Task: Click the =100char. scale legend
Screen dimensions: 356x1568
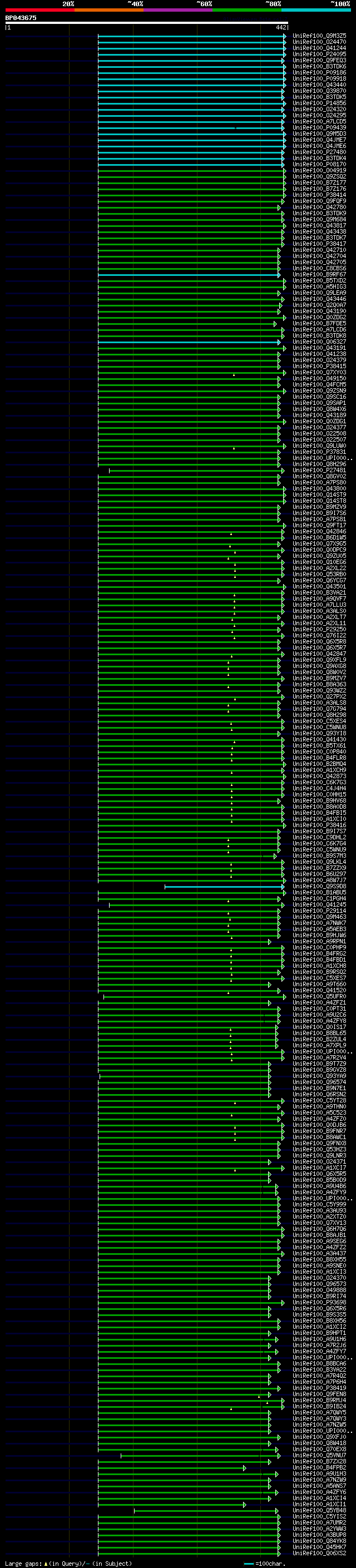Action: click(264, 1563)
